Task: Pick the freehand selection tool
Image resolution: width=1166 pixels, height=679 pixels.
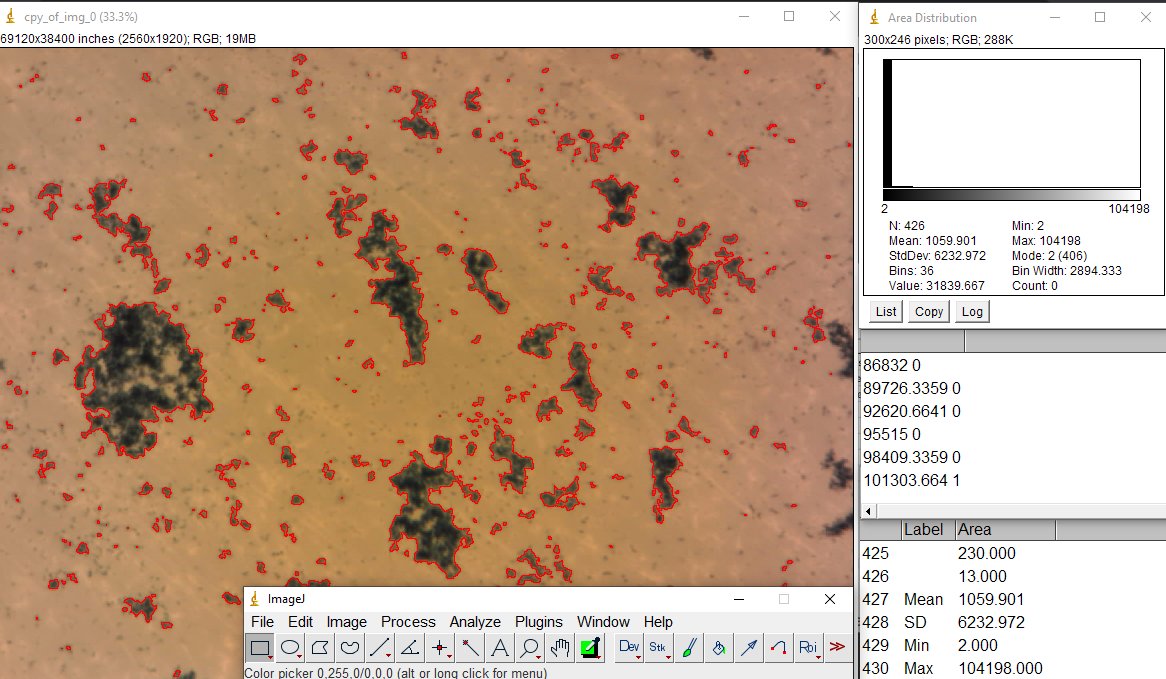Action: point(349,648)
